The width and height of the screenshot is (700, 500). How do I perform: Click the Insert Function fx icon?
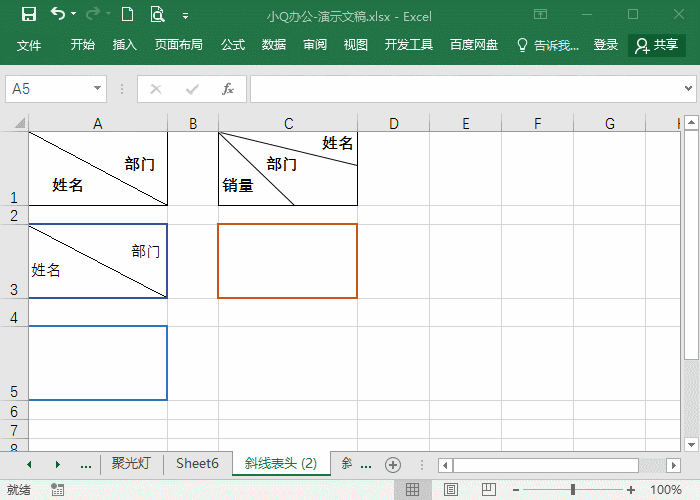tap(228, 89)
